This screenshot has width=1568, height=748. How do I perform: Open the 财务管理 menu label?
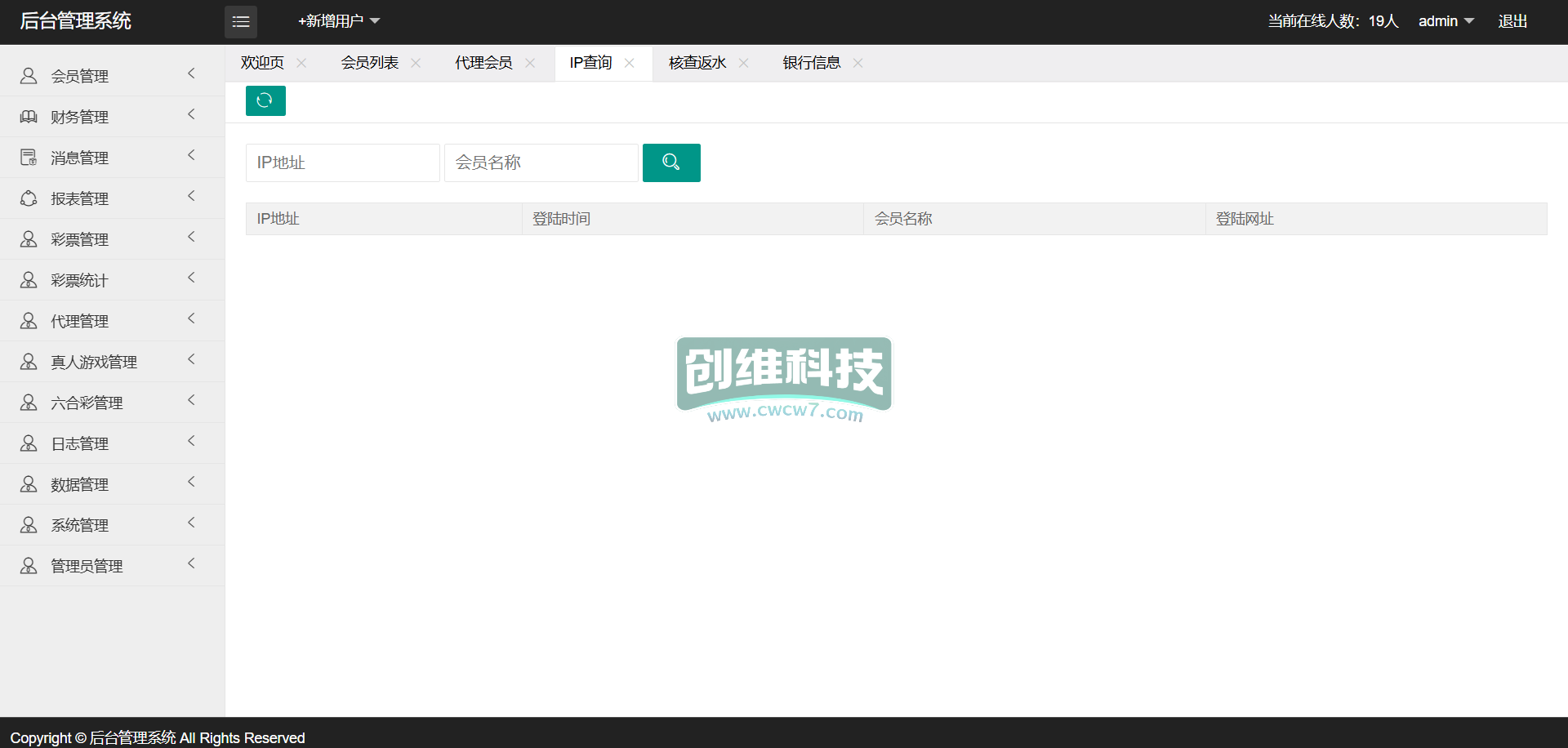point(80,117)
